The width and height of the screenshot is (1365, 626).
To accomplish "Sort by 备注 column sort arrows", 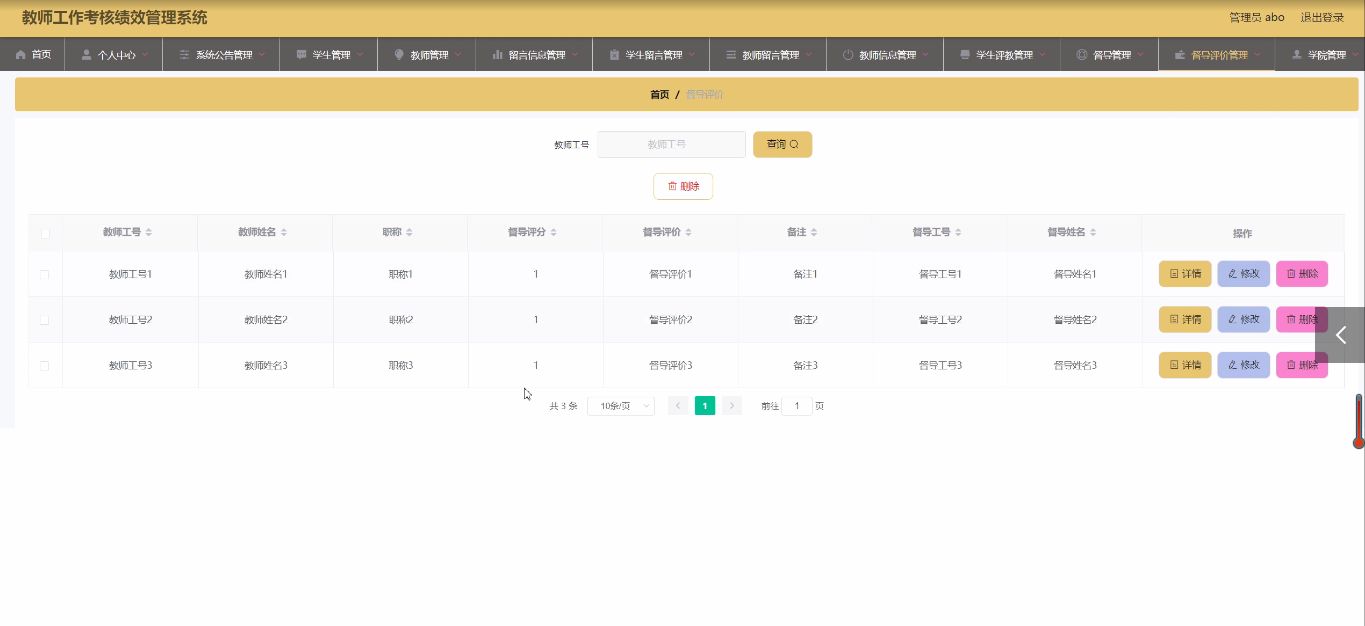I will click(x=814, y=233).
